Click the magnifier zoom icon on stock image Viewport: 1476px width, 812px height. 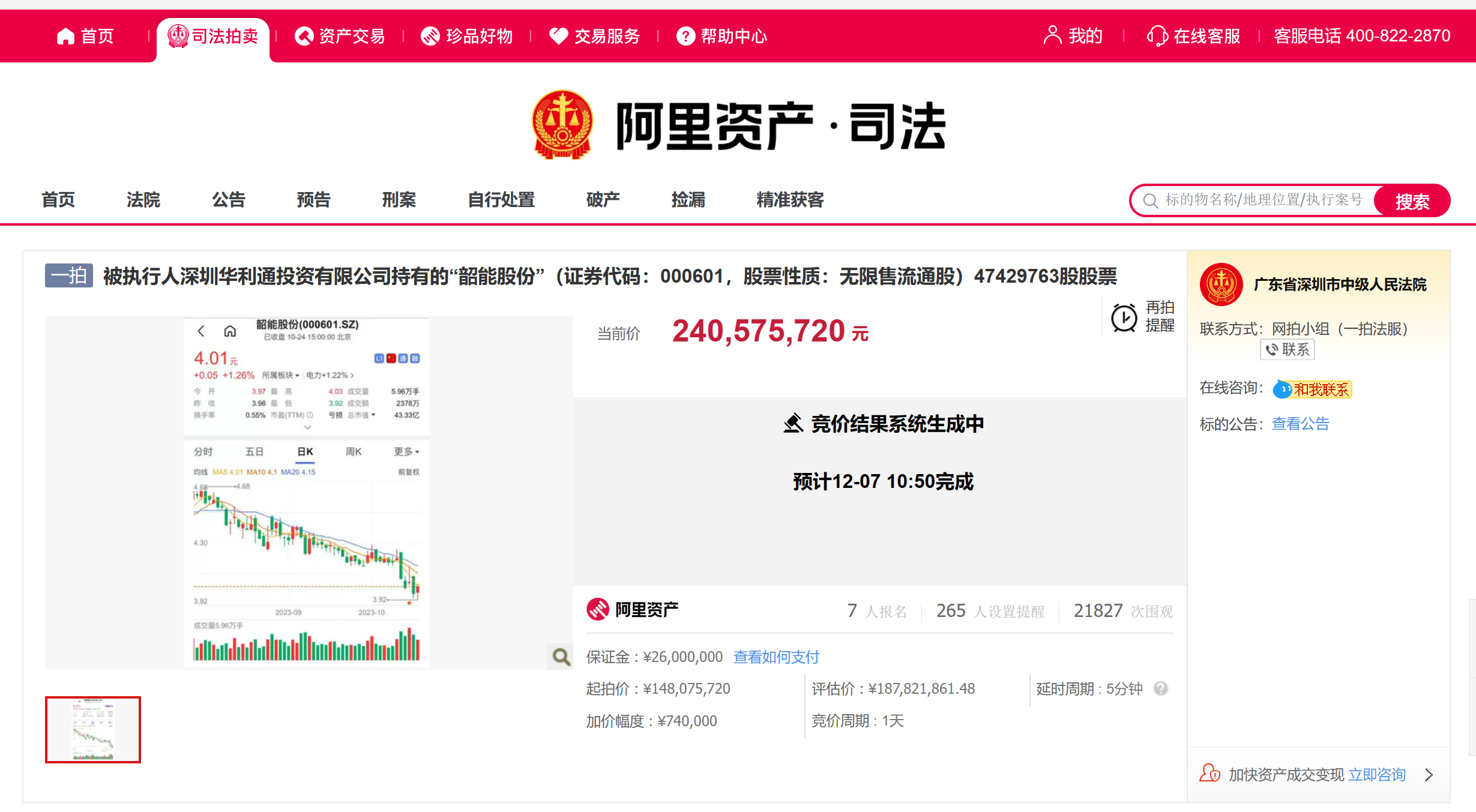[561, 657]
